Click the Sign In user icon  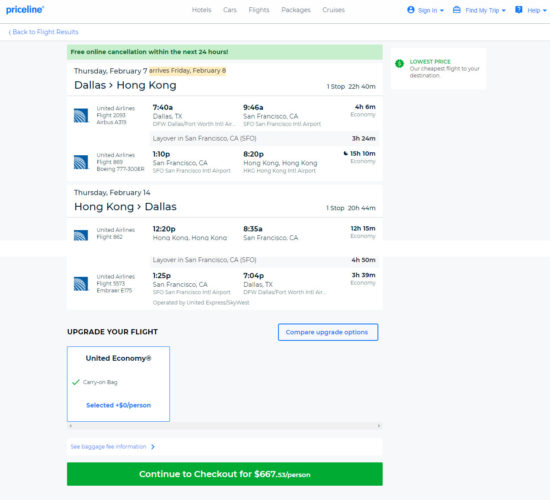point(411,10)
